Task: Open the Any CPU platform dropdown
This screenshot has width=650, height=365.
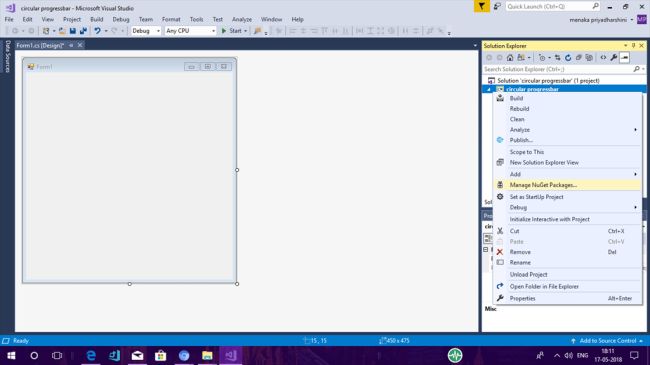Action: tap(190, 31)
